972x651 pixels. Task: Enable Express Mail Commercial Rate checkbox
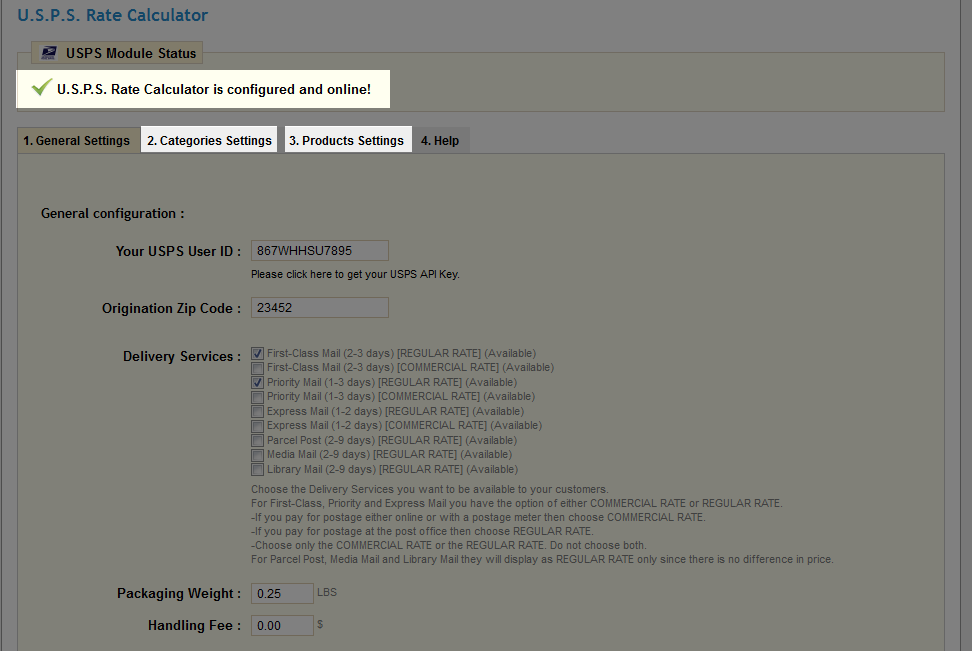point(258,426)
